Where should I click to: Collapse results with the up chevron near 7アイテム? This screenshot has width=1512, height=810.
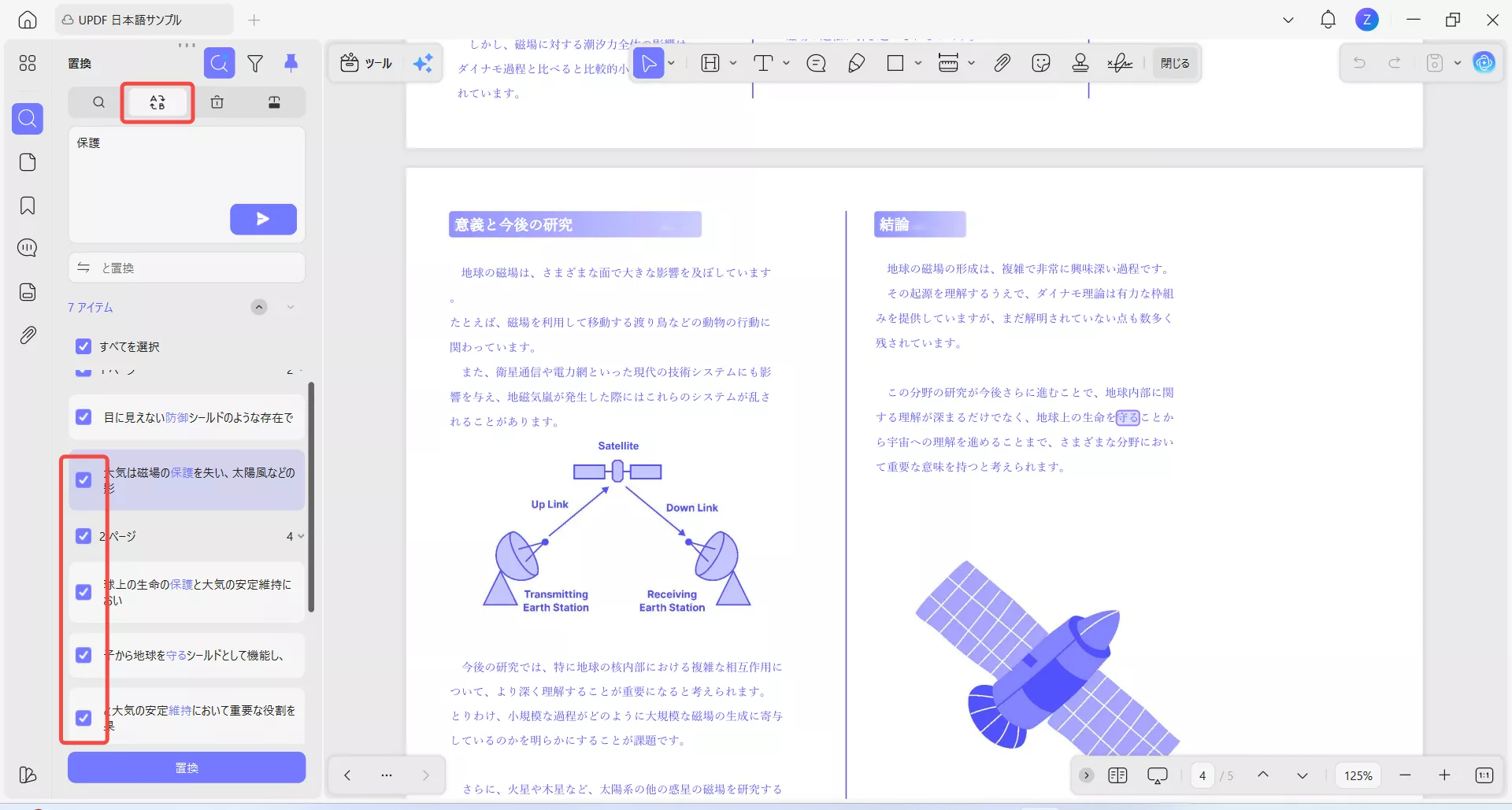(x=259, y=307)
